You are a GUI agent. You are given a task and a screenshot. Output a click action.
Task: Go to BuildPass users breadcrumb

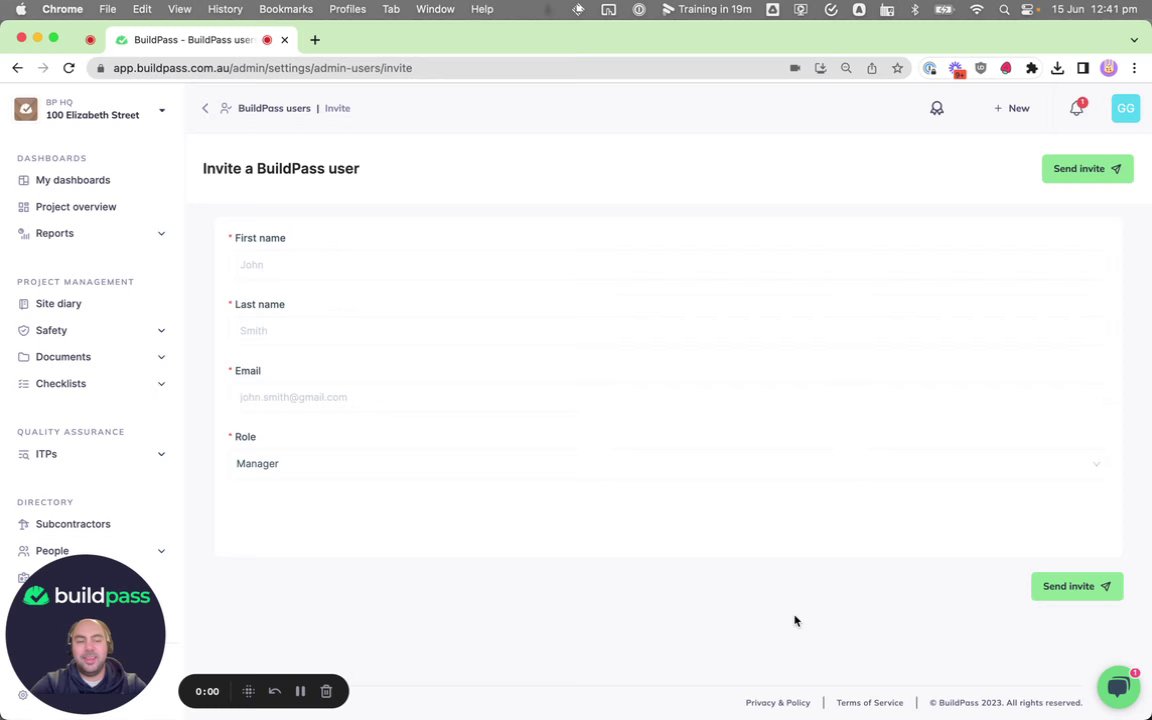point(274,108)
